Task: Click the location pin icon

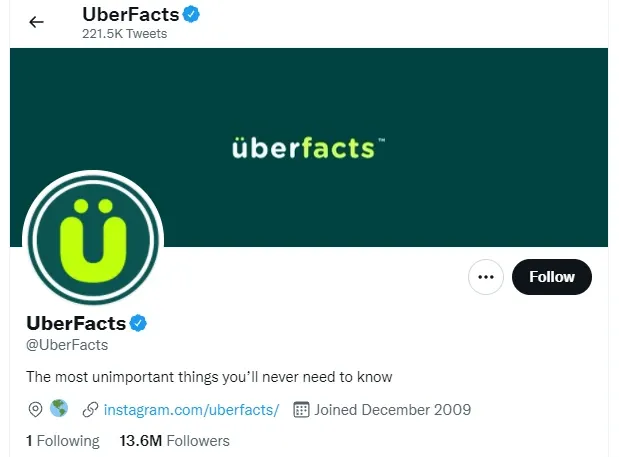Action: pyautogui.click(x=35, y=409)
